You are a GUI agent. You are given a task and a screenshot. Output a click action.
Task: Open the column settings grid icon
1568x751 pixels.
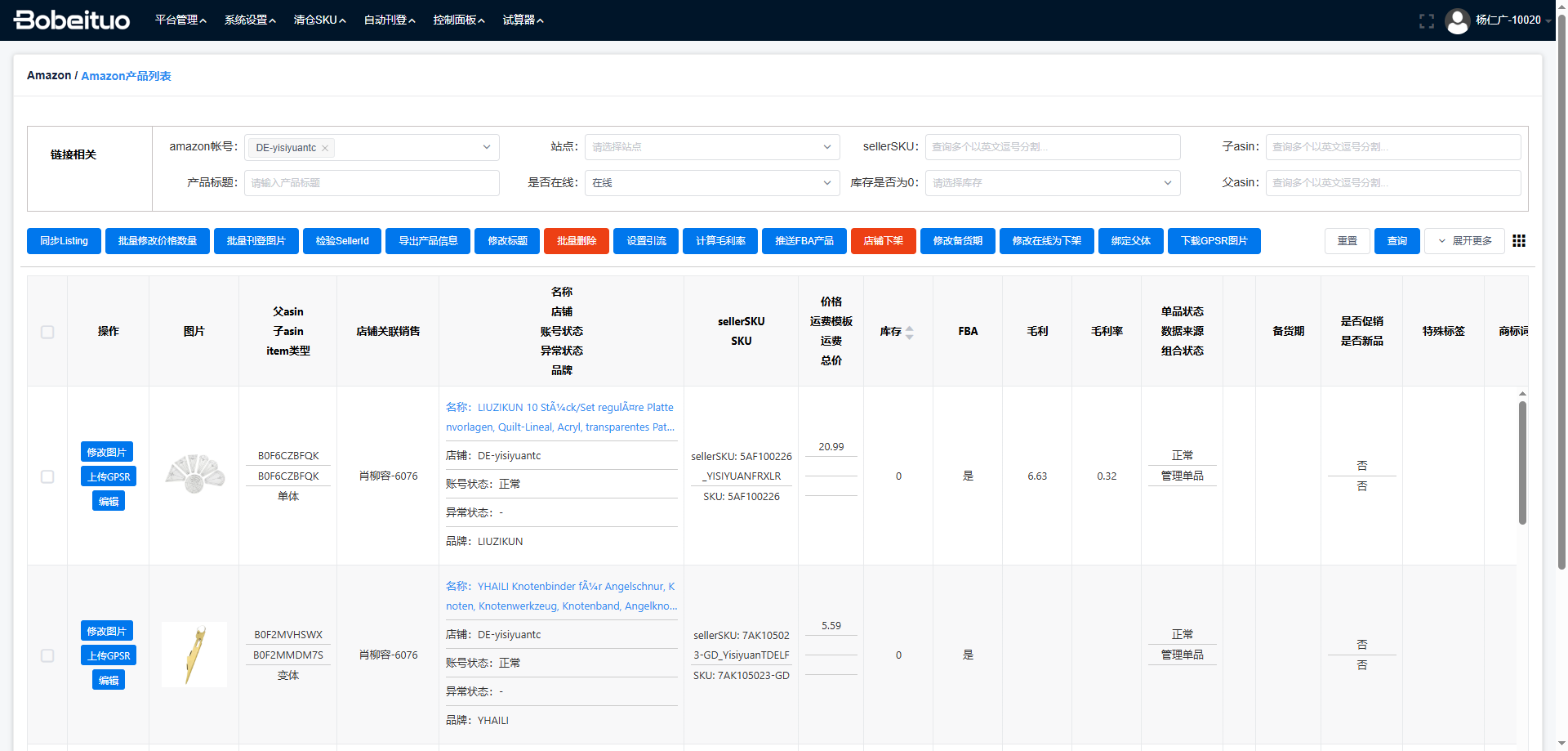click(x=1519, y=241)
